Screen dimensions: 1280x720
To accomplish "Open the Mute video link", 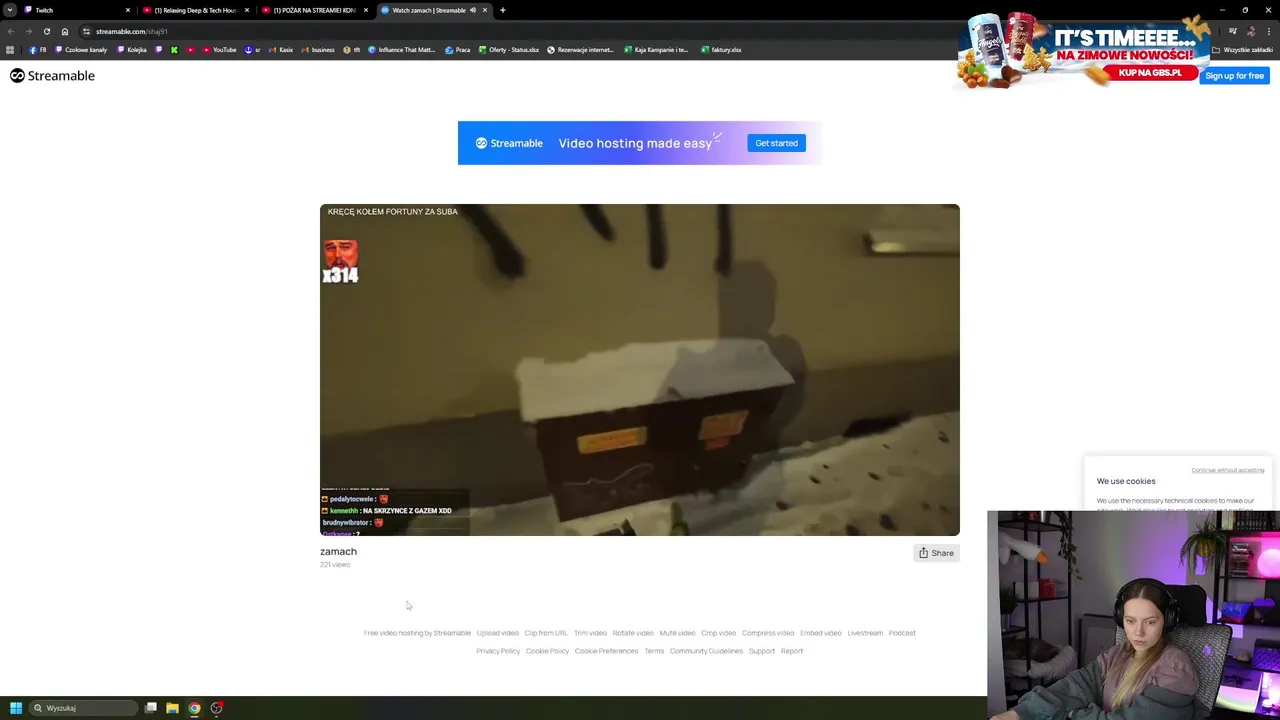I will click(x=677, y=633).
